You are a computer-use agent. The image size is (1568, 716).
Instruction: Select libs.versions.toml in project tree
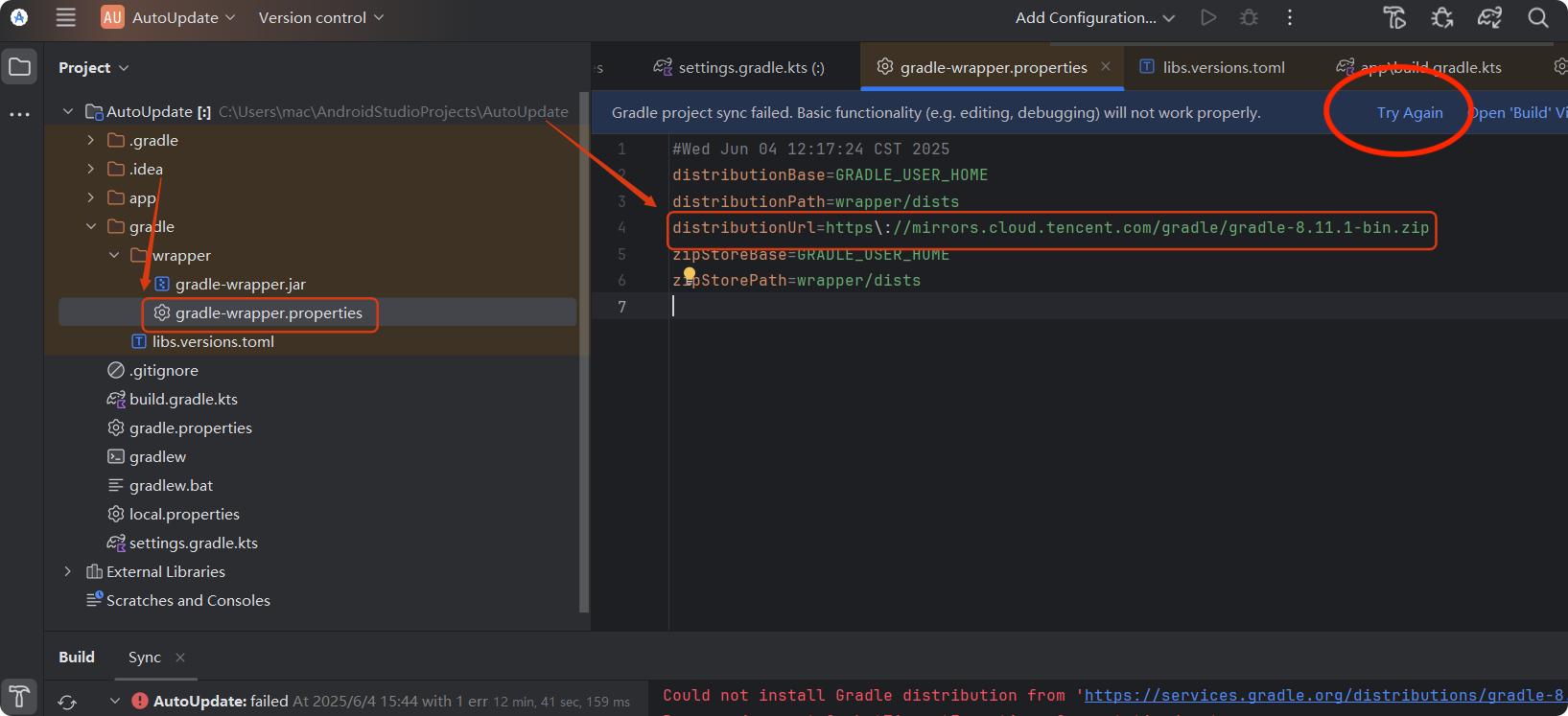coord(213,341)
